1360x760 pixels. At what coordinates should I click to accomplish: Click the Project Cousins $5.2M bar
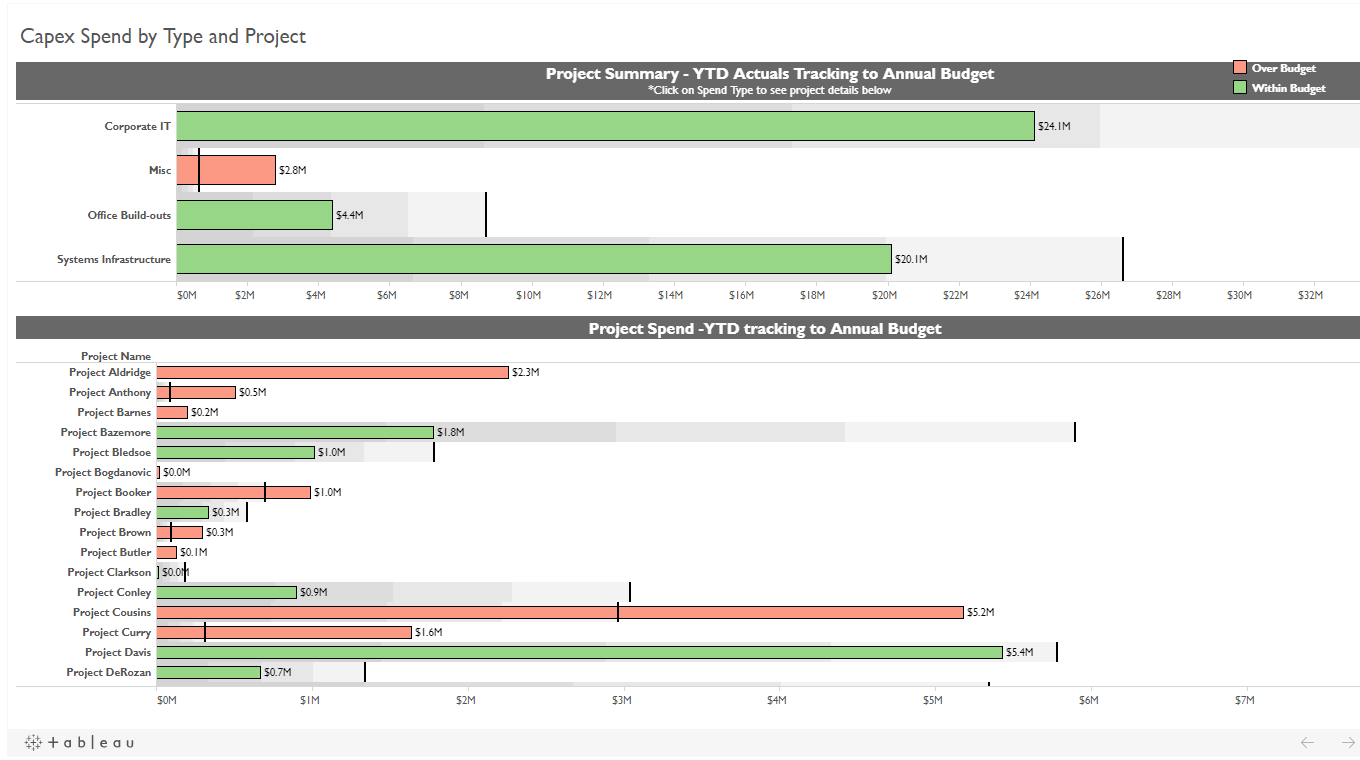pyautogui.click(x=560, y=612)
